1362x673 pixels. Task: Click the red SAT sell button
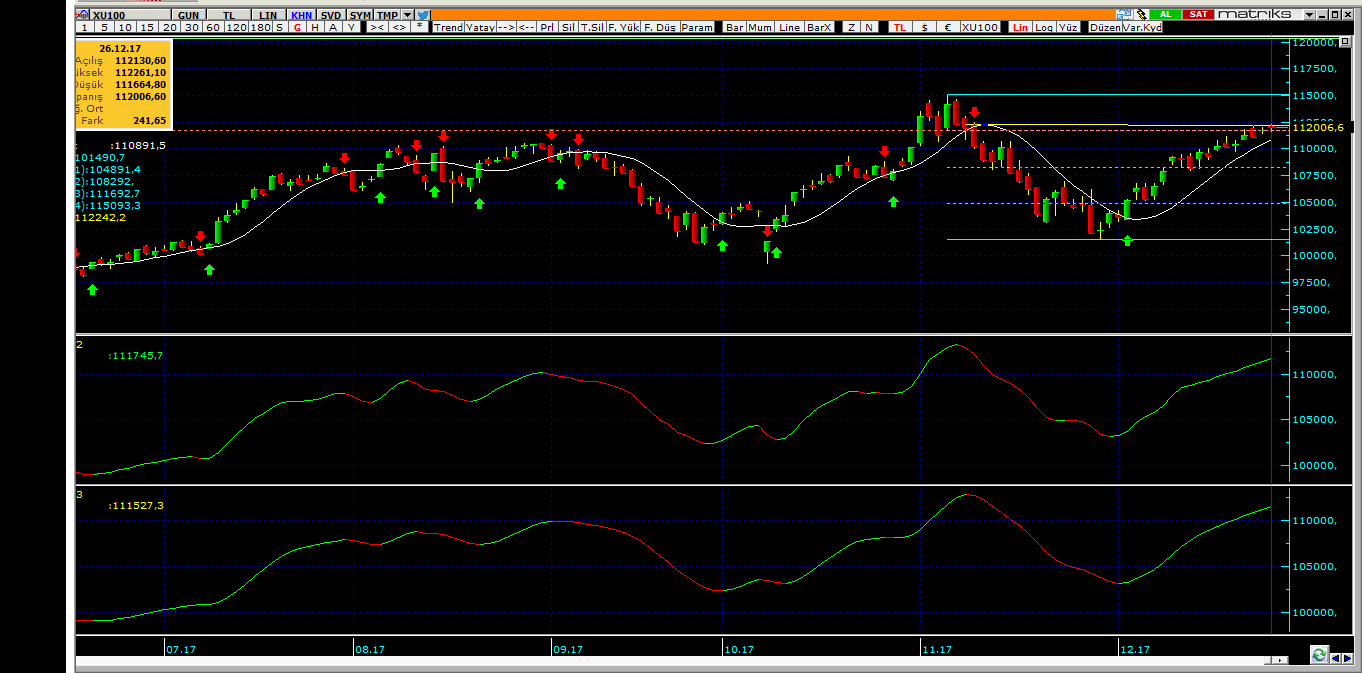[1198, 14]
